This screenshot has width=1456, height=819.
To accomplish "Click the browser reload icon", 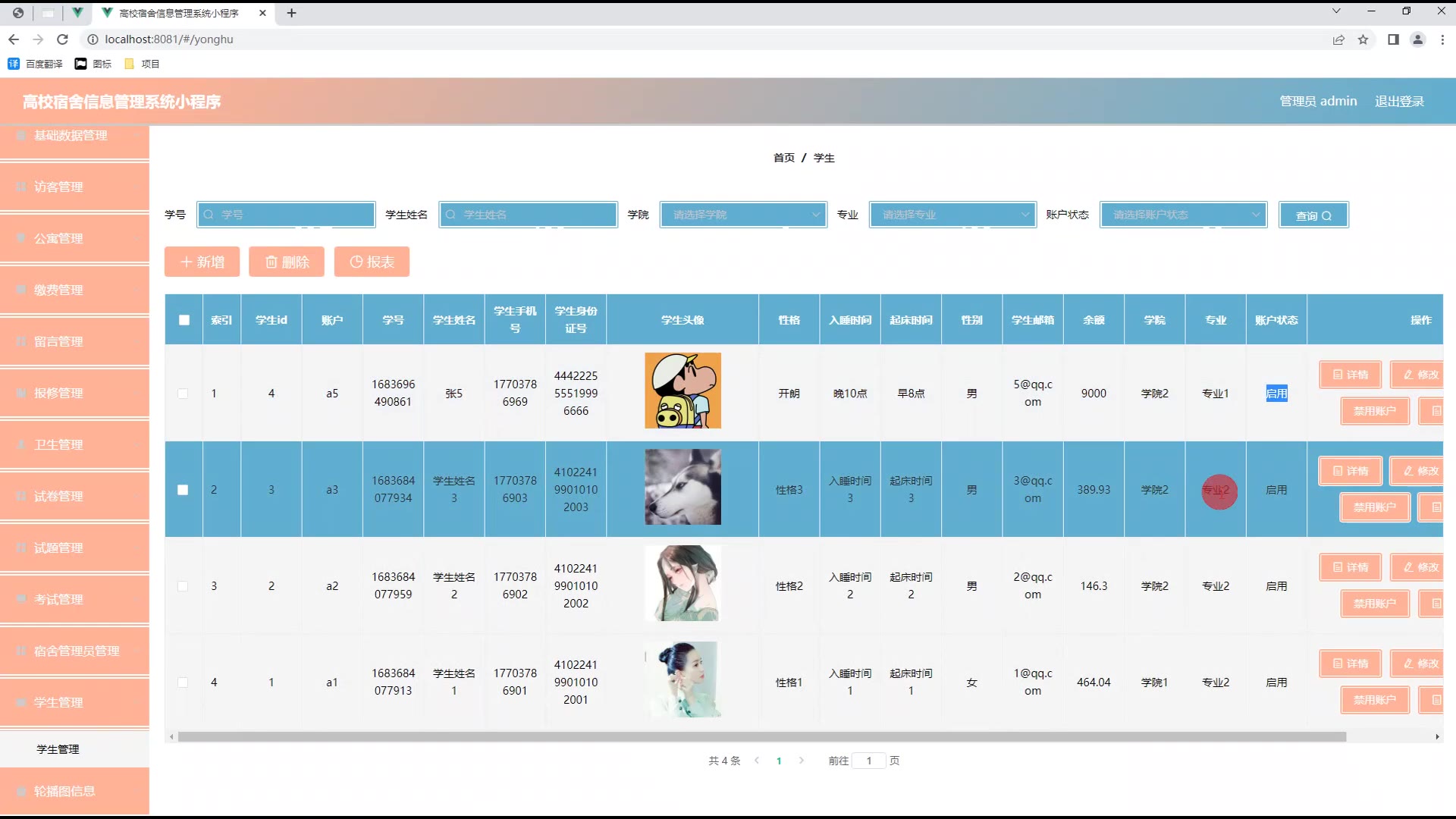I will [63, 39].
